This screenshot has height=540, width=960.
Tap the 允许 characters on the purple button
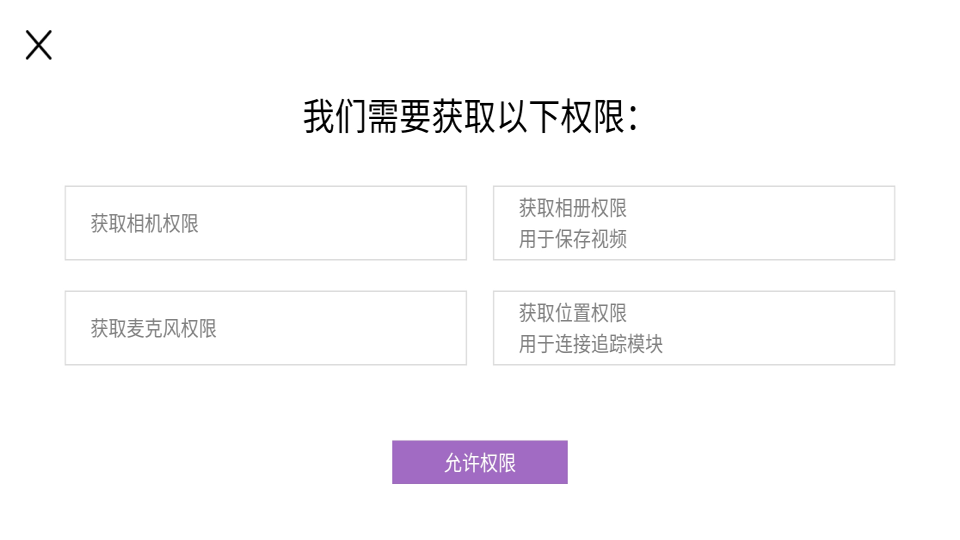462,463
